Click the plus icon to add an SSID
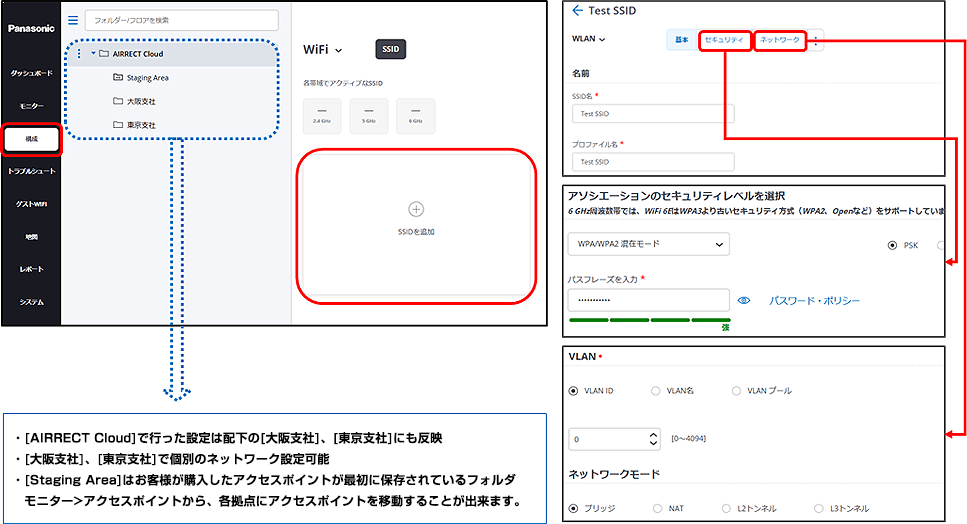The height and width of the screenshot is (524, 967). [x=416, y=209]
